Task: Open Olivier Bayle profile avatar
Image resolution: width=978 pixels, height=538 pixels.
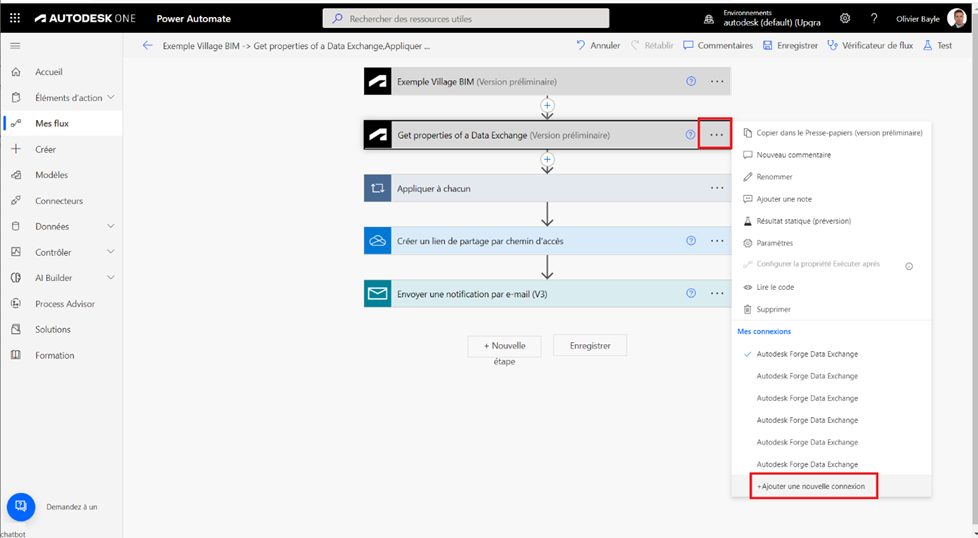Action: (956, 18)
